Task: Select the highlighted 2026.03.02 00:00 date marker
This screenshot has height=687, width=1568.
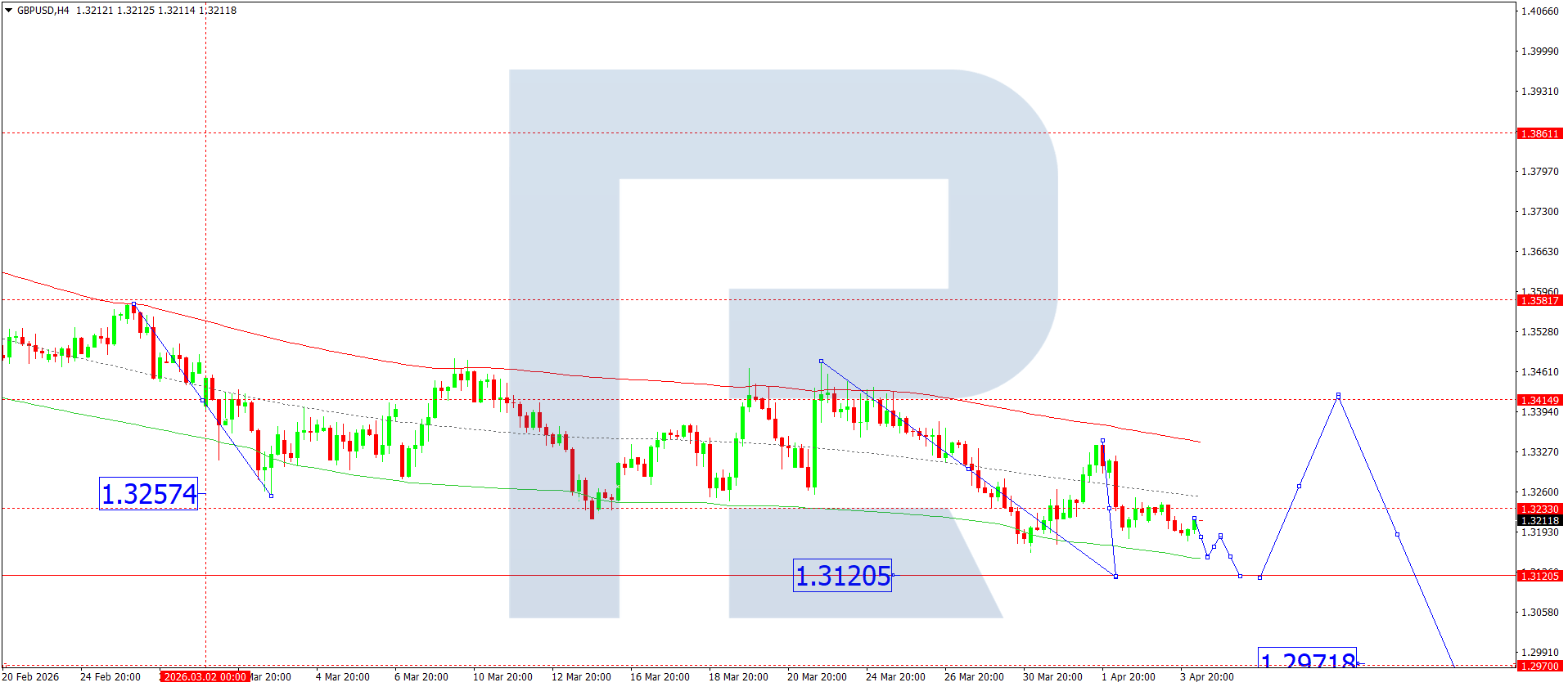Action: 205,676
